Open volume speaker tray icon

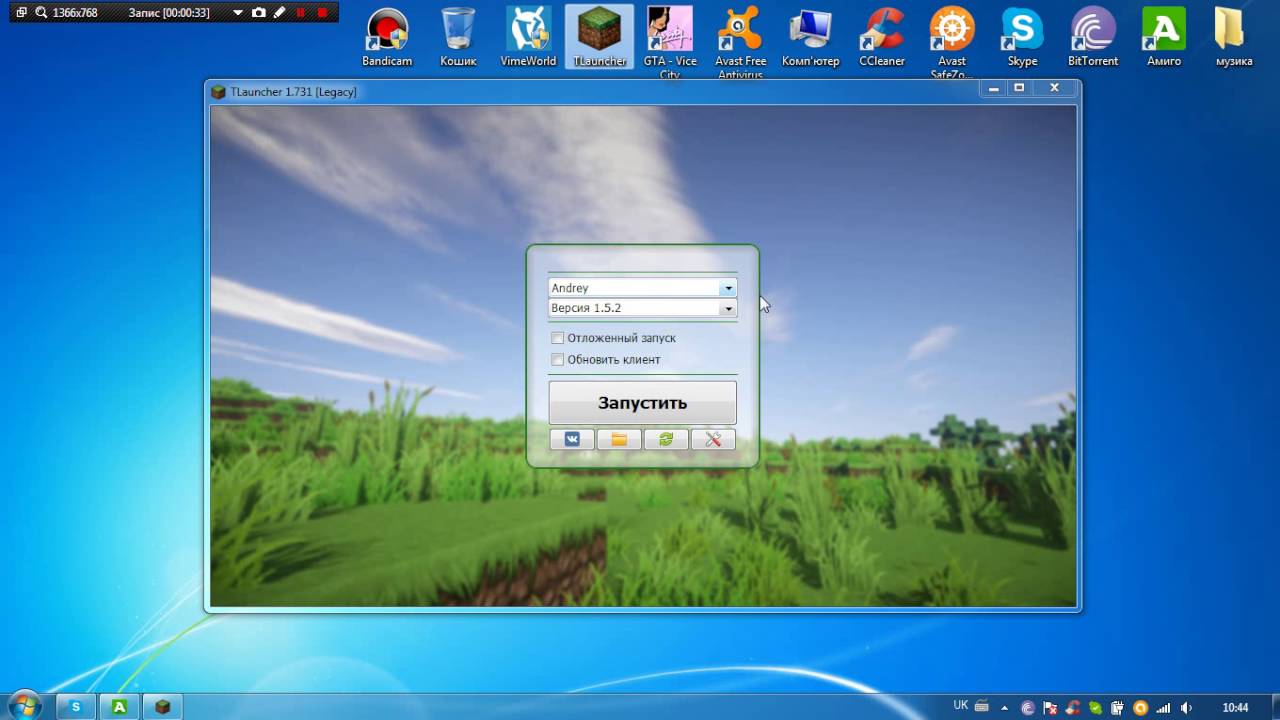1186,708
